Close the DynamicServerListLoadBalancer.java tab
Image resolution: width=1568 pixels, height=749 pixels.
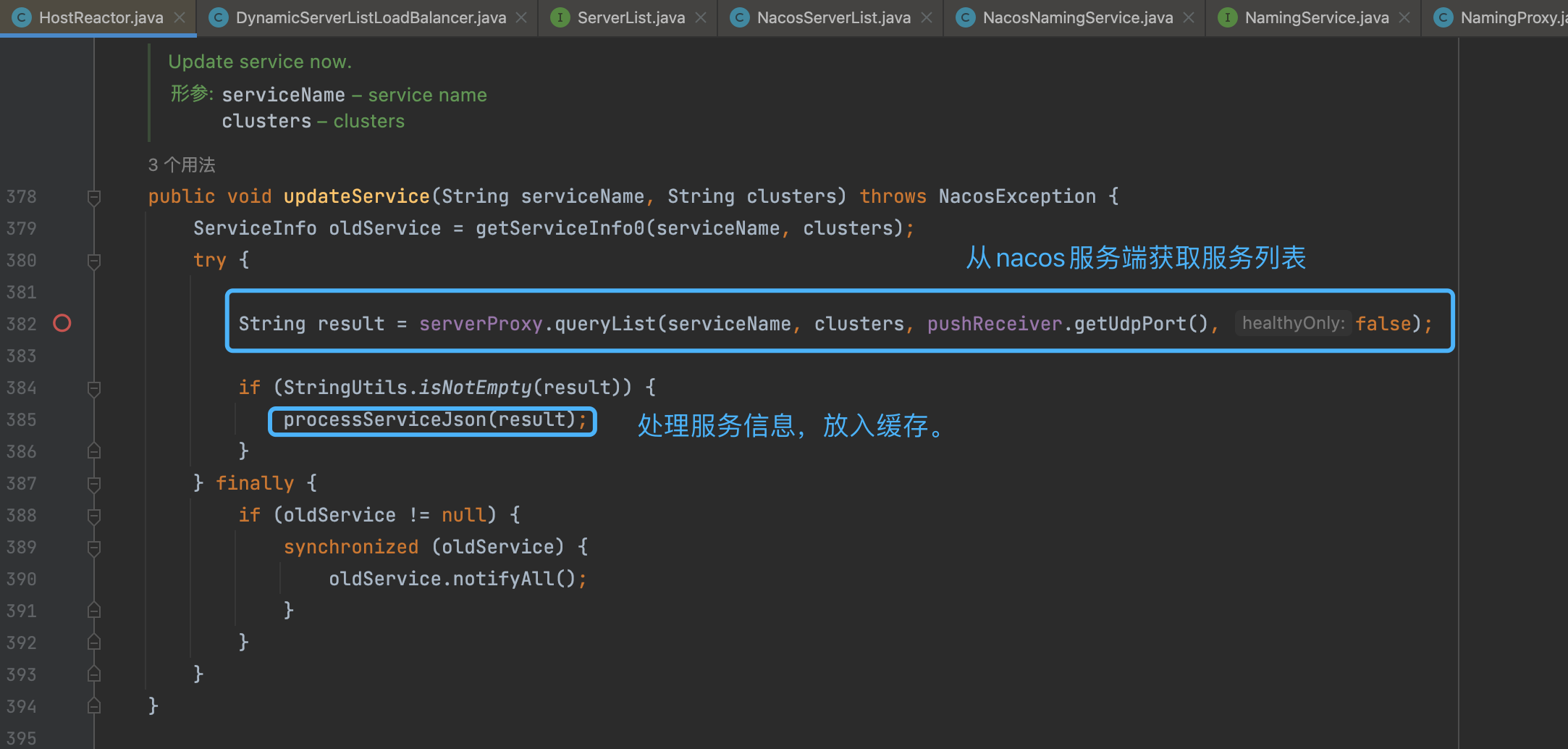(521, 17)
